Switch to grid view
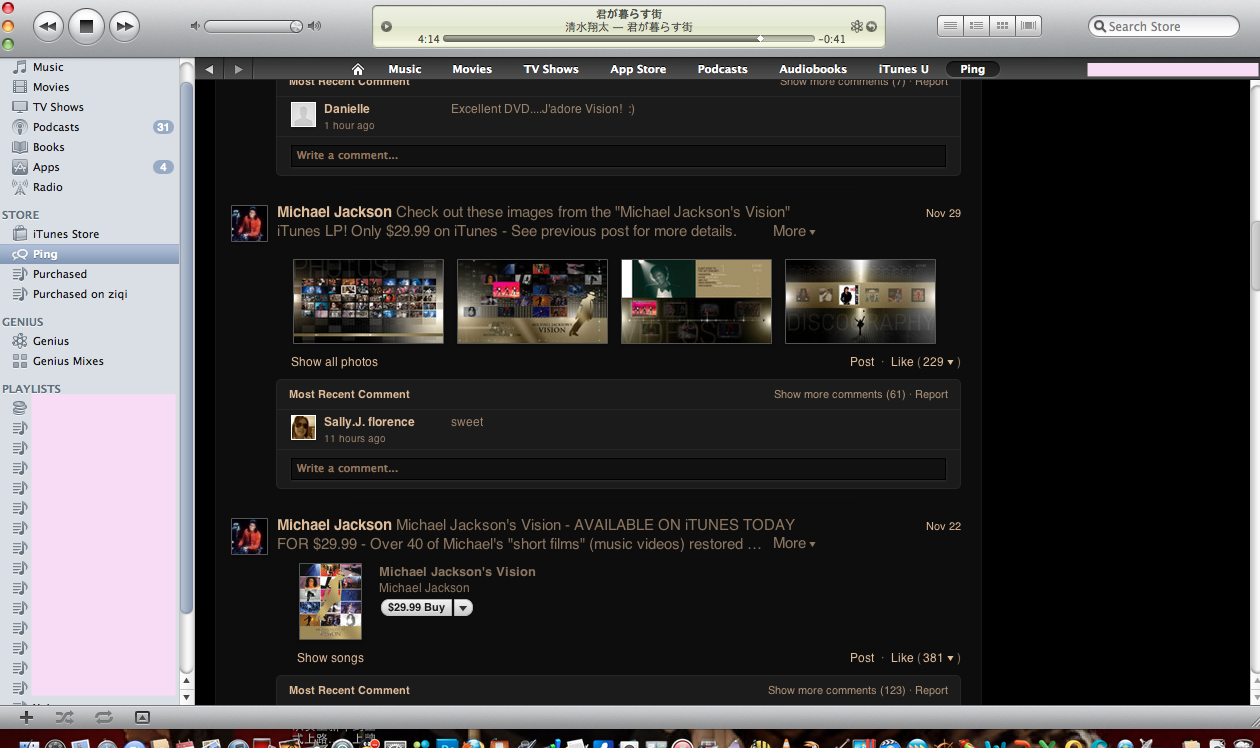This screenshot has width=1260, height=748. (1003, 26)
